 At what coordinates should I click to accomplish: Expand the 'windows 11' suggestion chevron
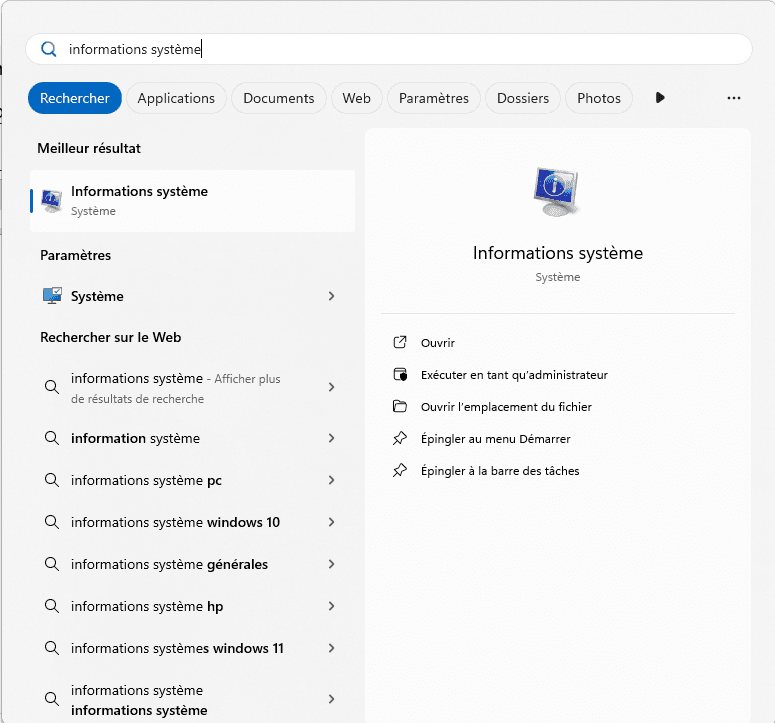(x=331, y=648)
